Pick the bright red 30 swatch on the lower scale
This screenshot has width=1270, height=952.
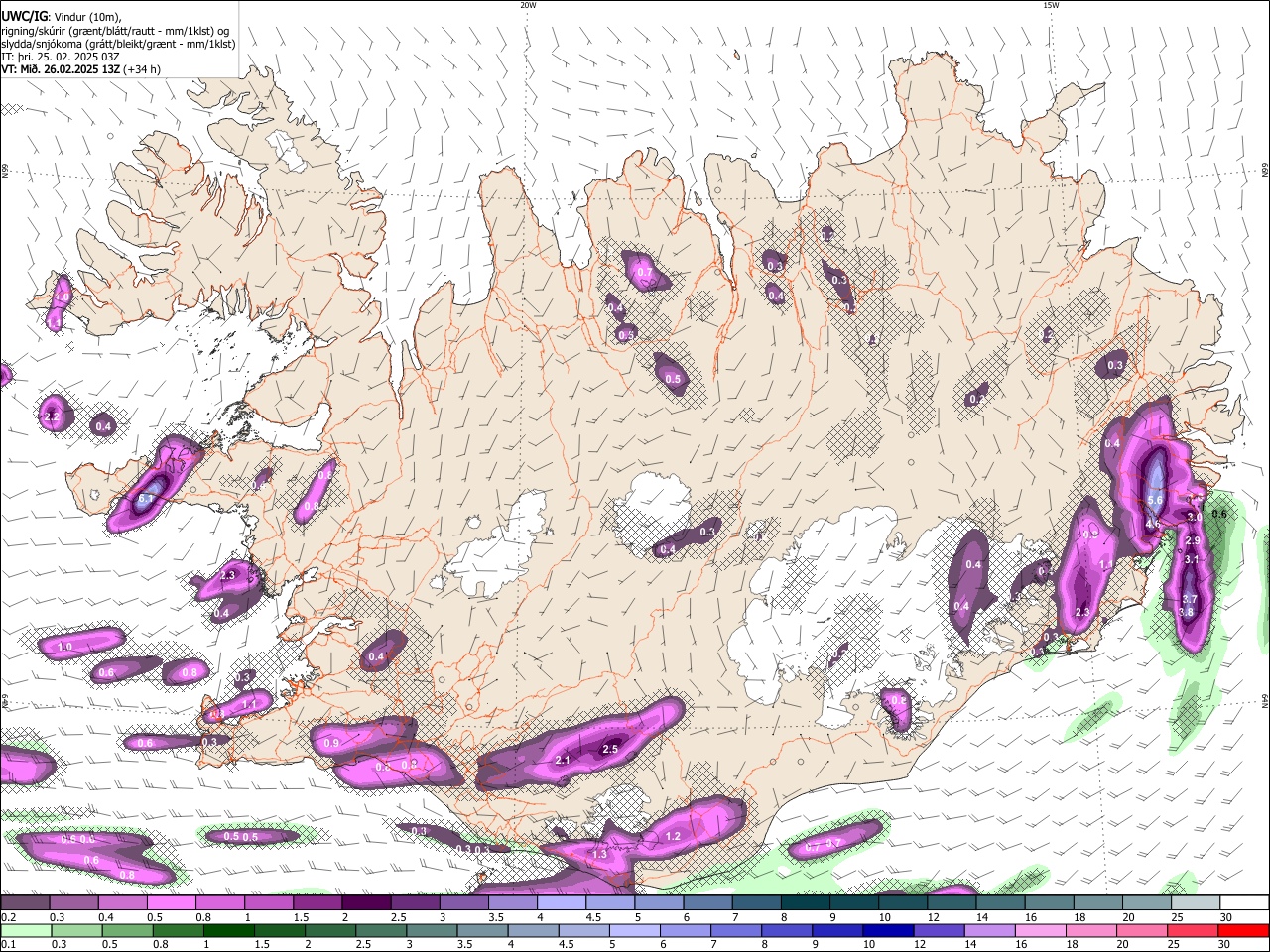point(1245,930)
